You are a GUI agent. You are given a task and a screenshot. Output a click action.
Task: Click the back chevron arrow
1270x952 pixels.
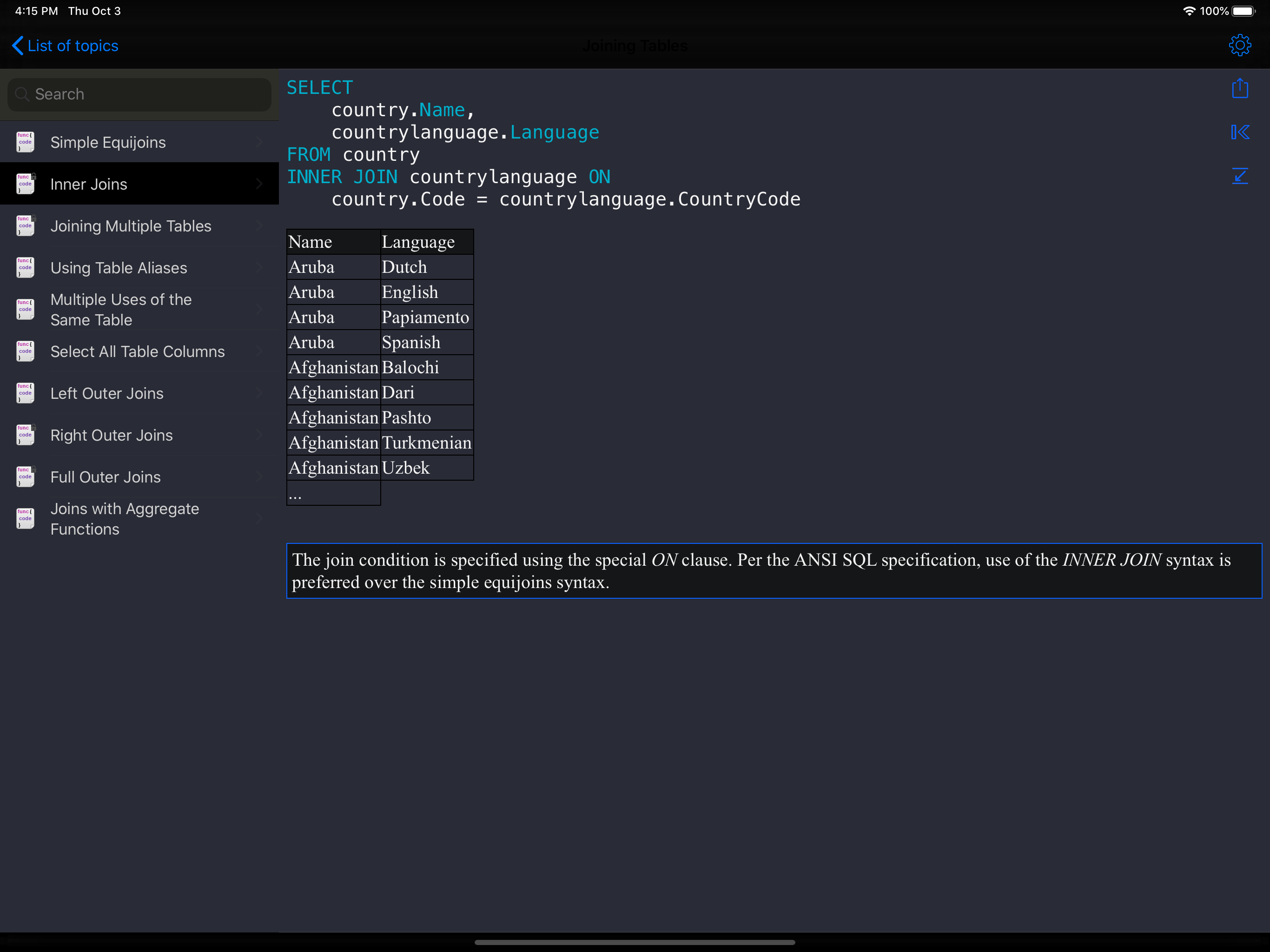point(18,46)
